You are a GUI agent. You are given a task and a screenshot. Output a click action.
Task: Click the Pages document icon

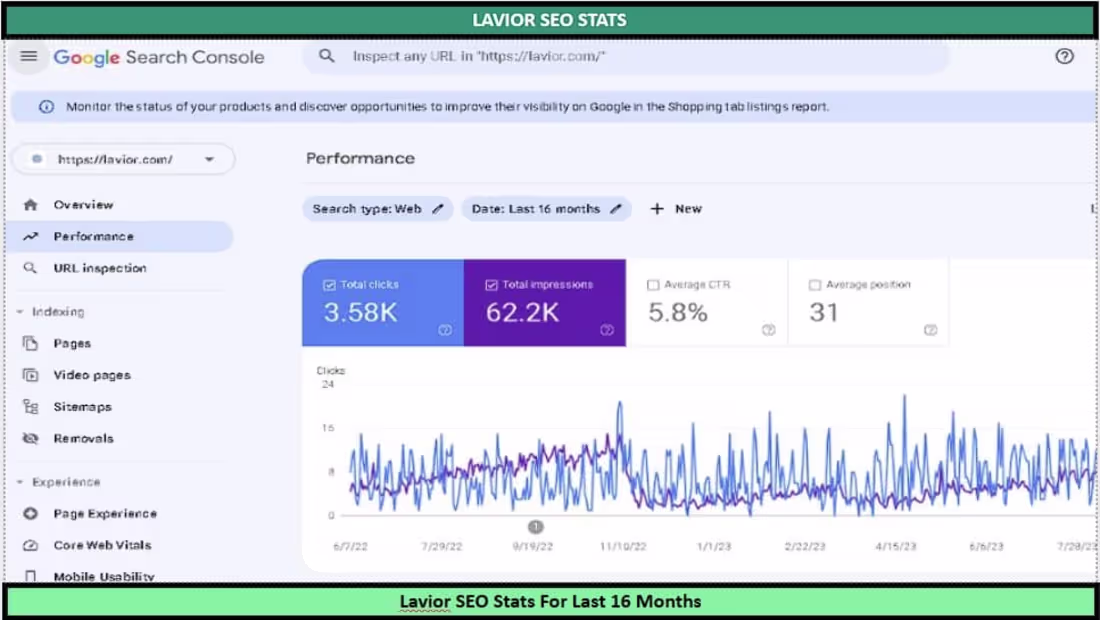click(x=30, y=343)
